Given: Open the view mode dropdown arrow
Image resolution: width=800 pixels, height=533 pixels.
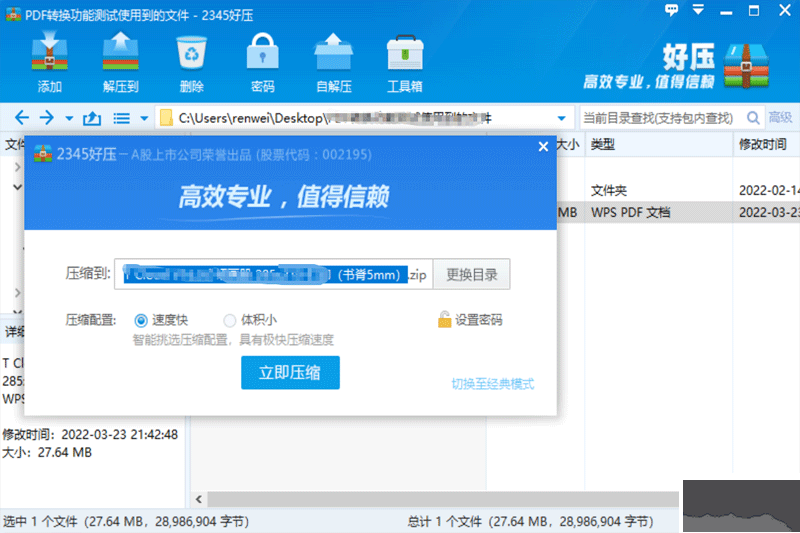Looking at the screenshot, I should [144, 118].
